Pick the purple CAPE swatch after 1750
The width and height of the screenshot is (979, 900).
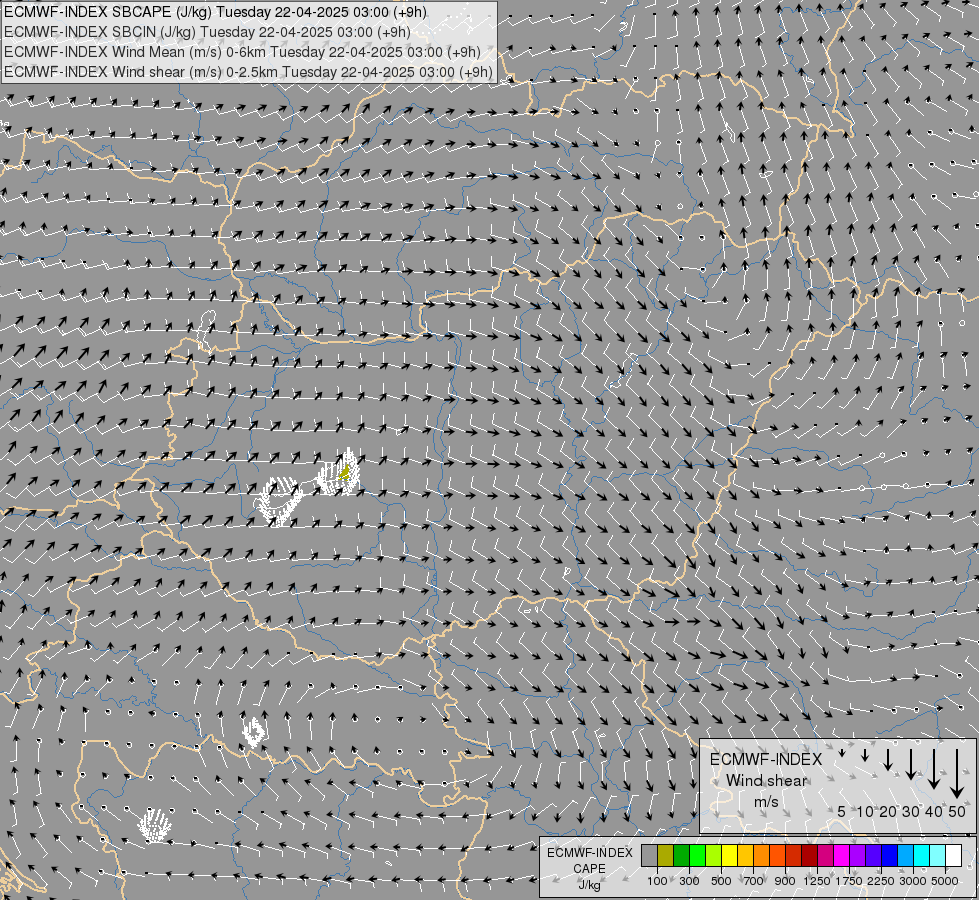(x=858, y=856)
